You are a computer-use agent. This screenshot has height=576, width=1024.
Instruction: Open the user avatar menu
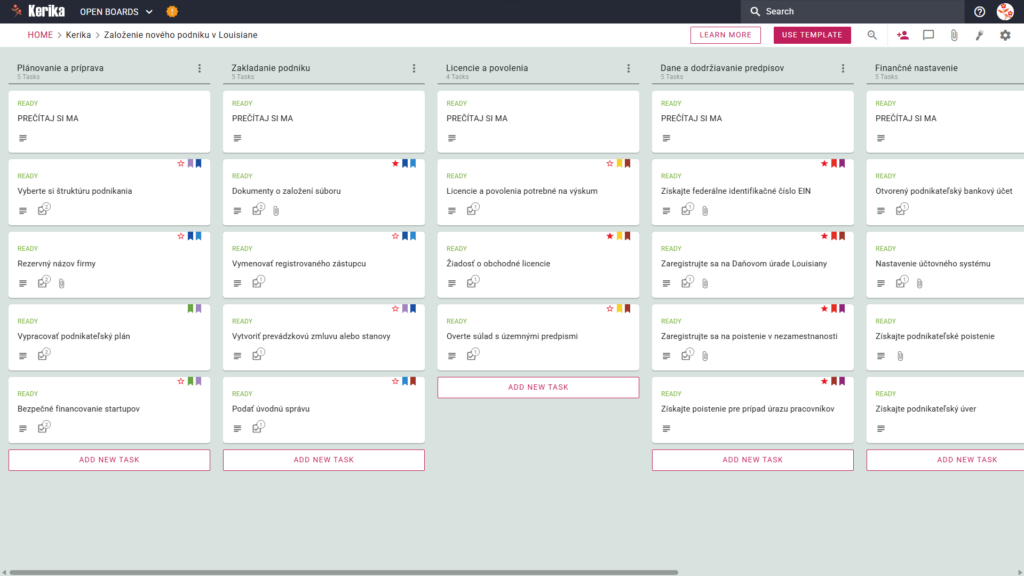point(1005,12)
